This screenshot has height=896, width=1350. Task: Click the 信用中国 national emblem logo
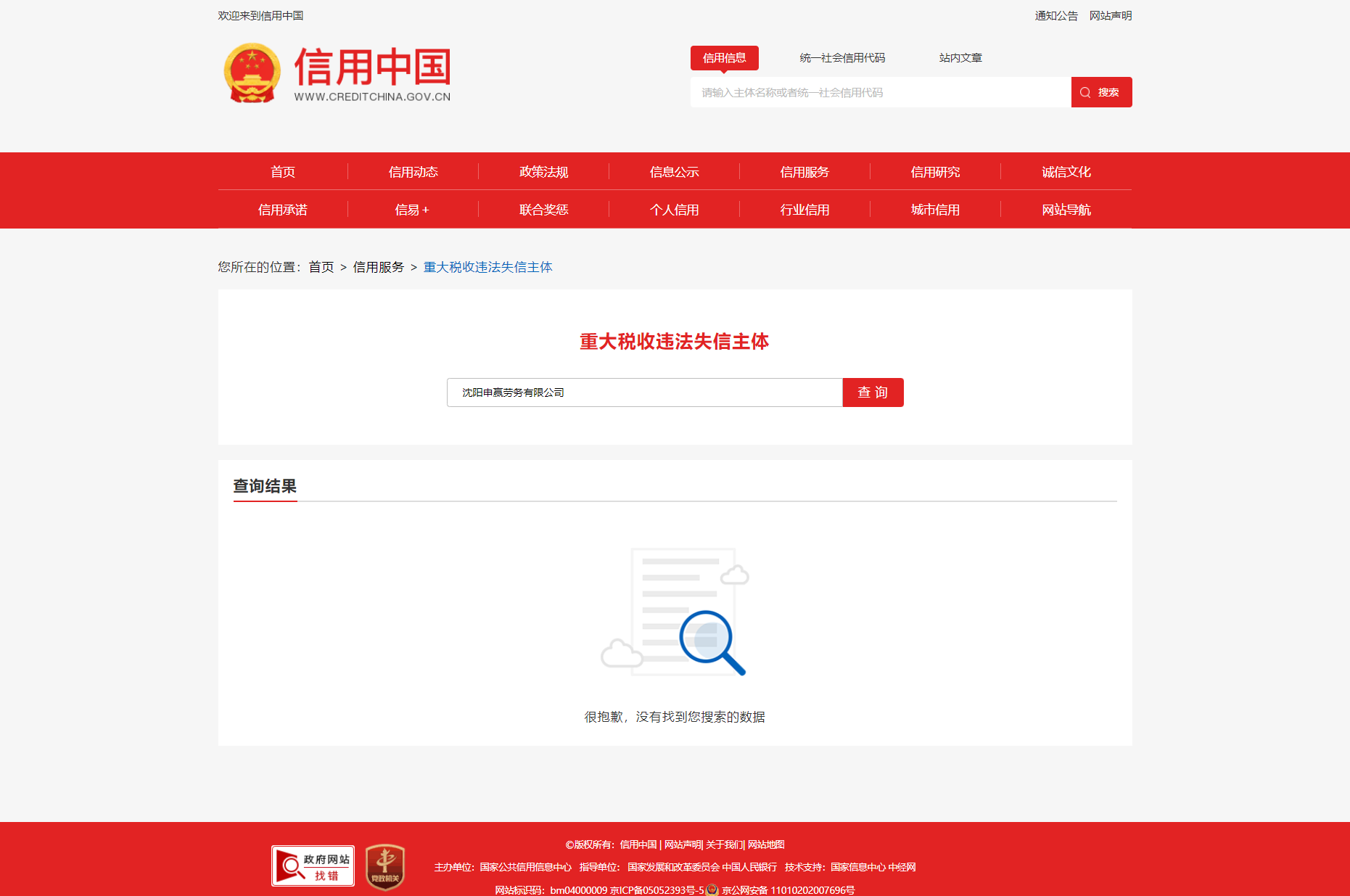tap(252, 73)
